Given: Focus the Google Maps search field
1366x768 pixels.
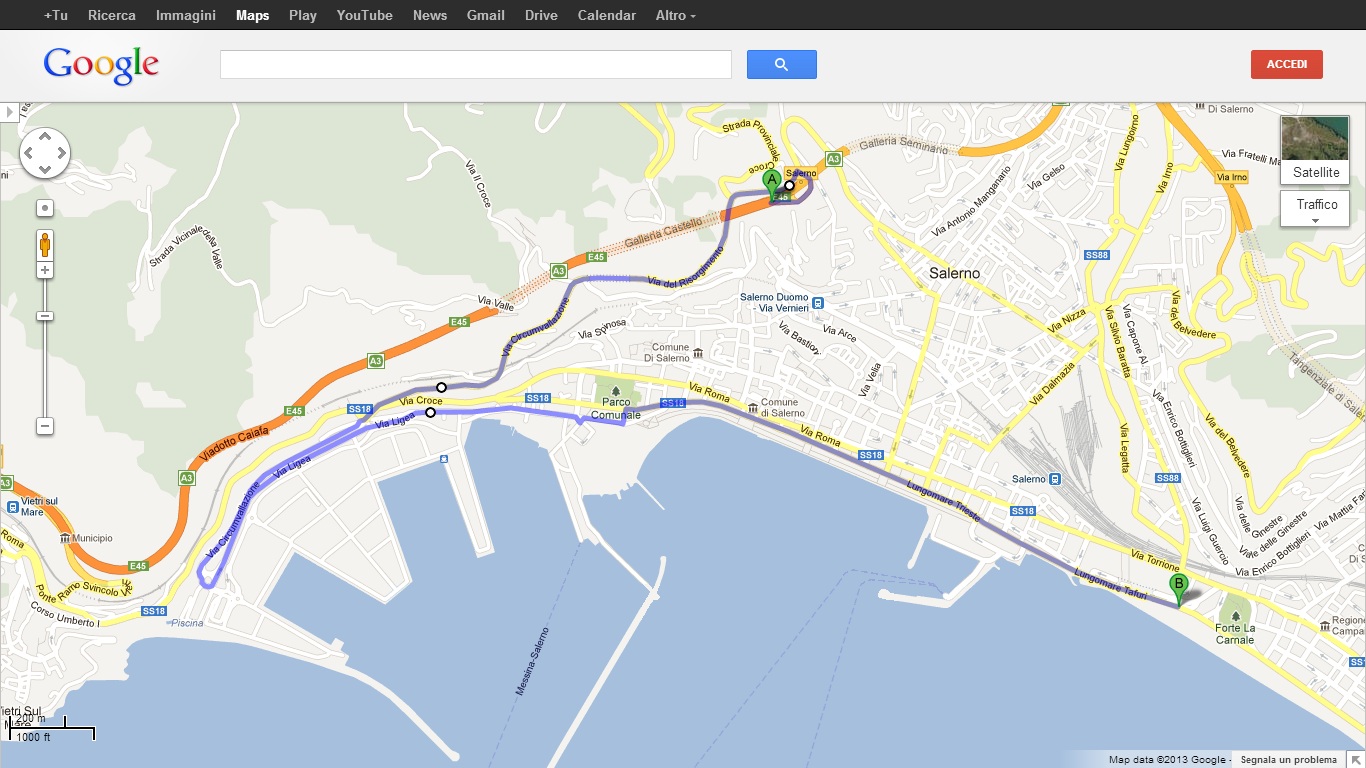Looking at the screenshot, I should click(x=476, y=64).
